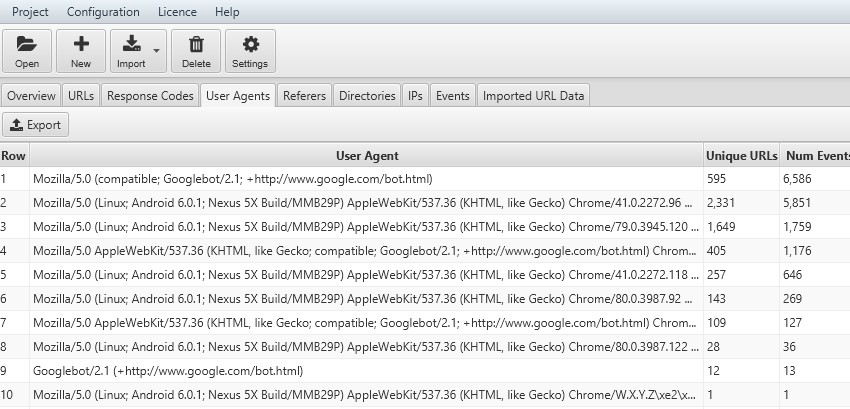Switch to the URLs tab

[81, 95]
